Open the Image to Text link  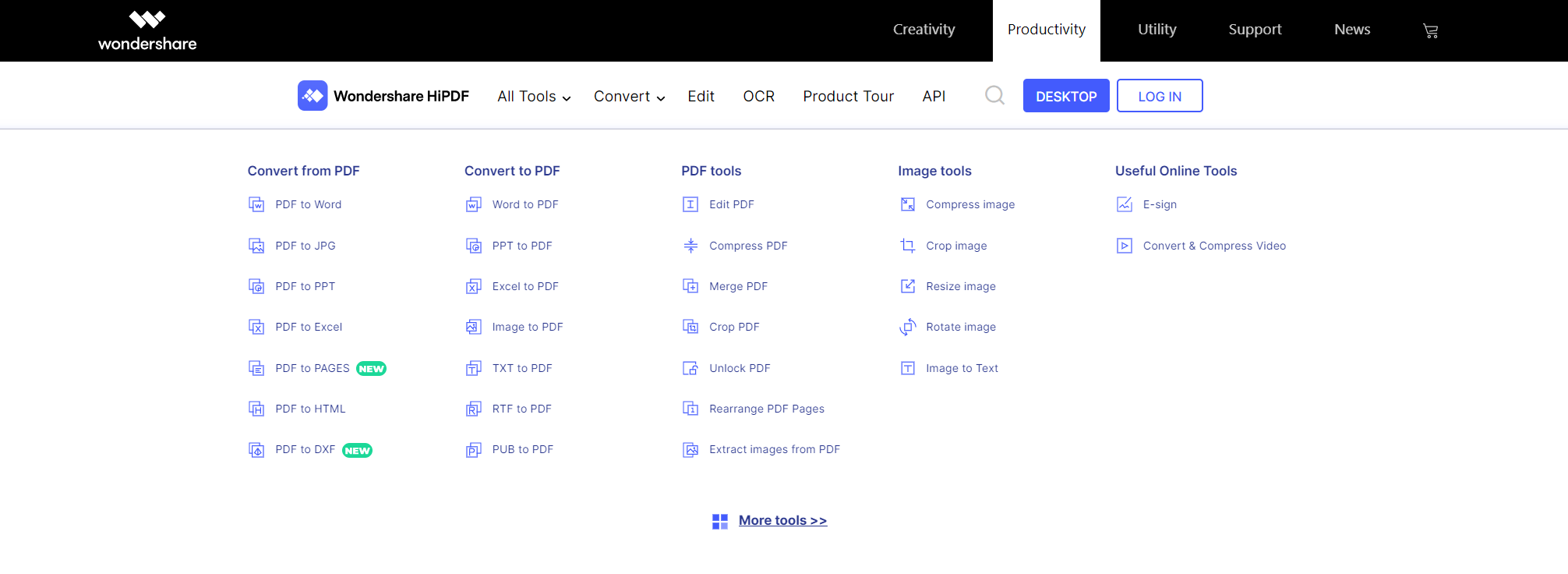click(962, 368)
